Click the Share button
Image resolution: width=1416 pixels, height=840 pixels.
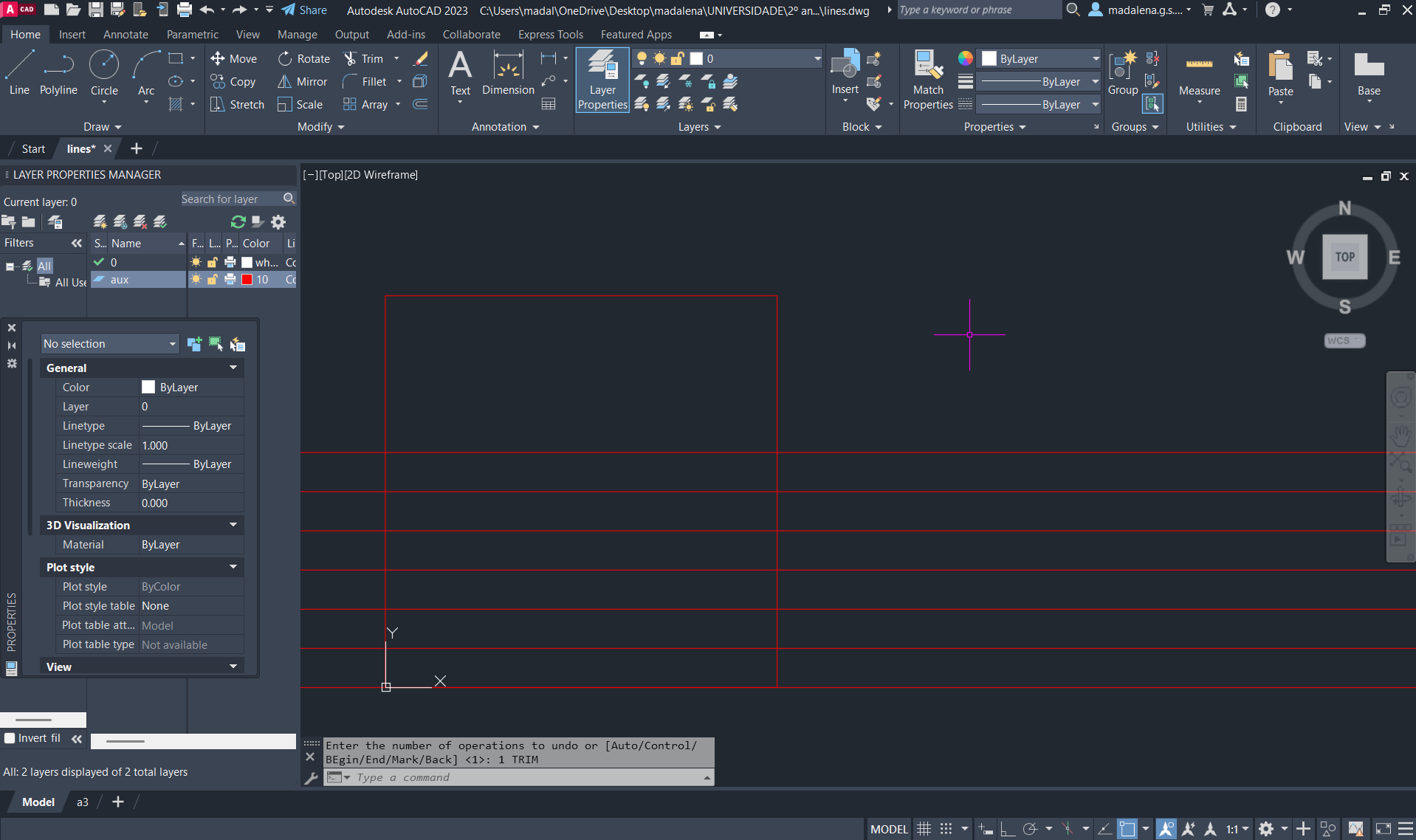[304, 10]
